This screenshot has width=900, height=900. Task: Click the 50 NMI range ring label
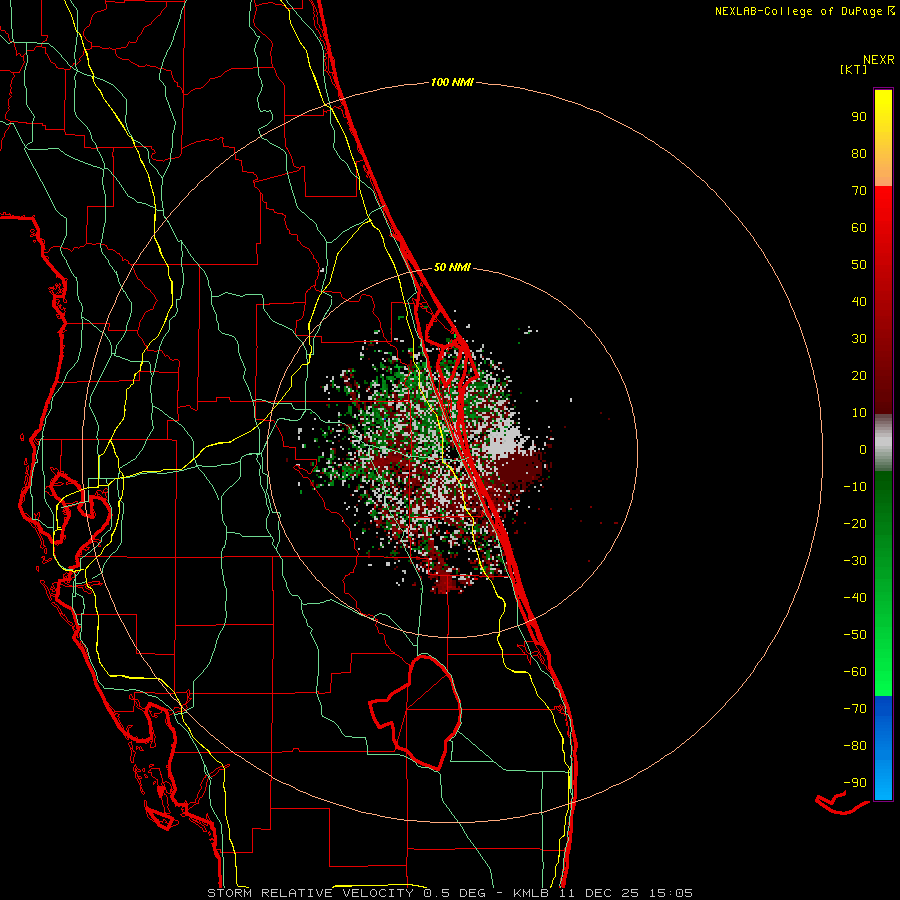[x=452, y=267]
